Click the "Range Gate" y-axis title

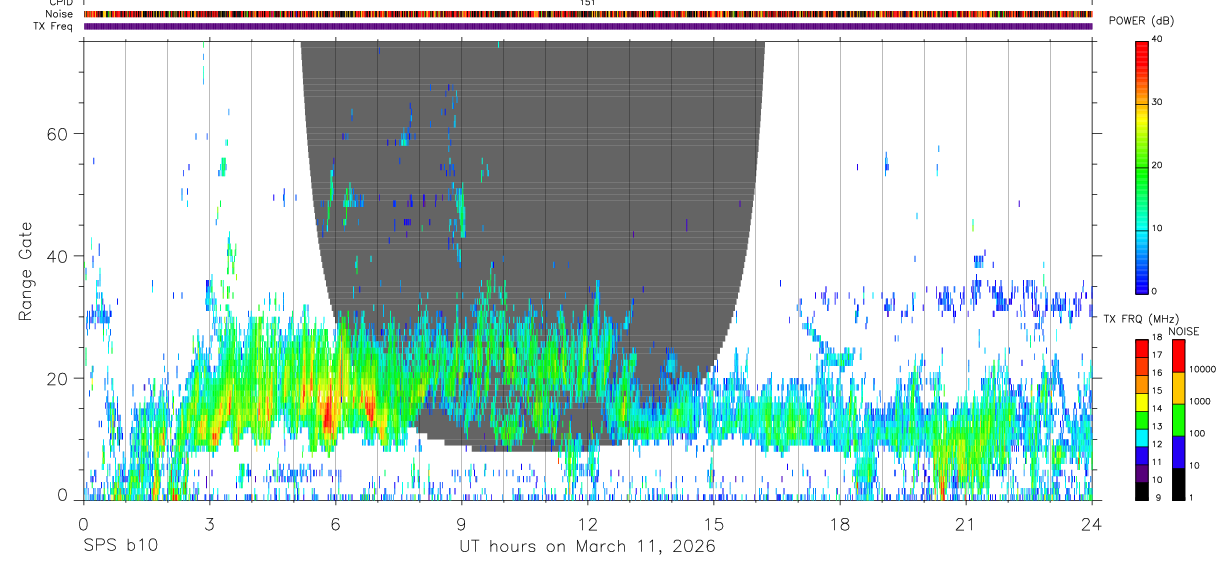(27, 272)
